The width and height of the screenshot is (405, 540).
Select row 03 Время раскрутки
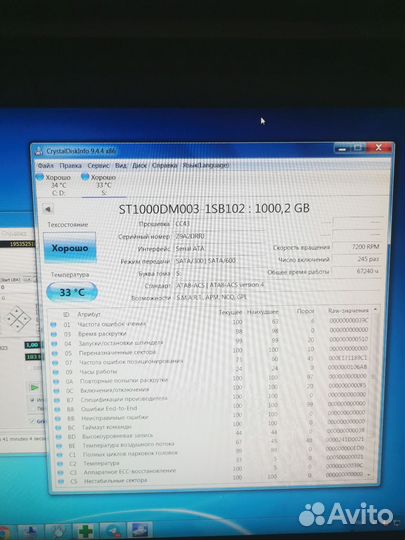pyautogui.click(x=210, y=333)
